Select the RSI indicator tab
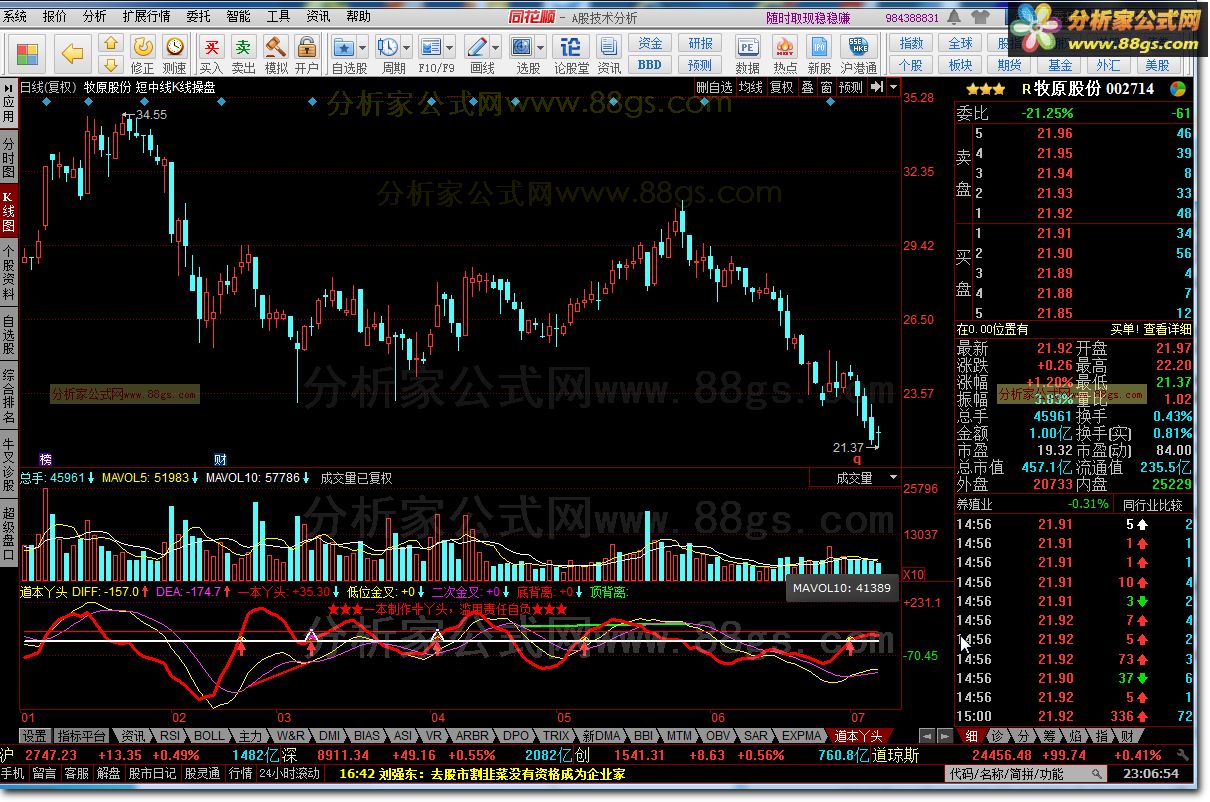1210x802 pixels. point(170,735)
